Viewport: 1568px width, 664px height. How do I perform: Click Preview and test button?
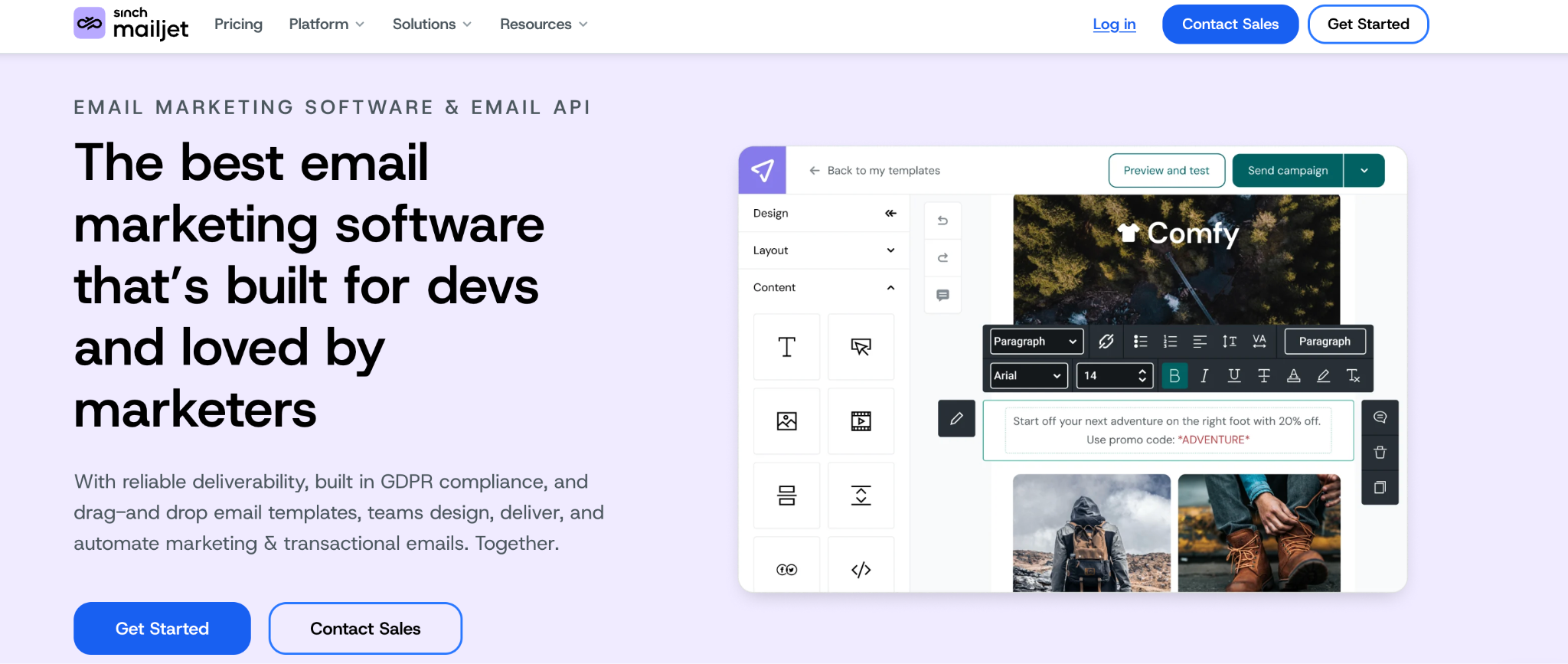tap(1167, 171)
